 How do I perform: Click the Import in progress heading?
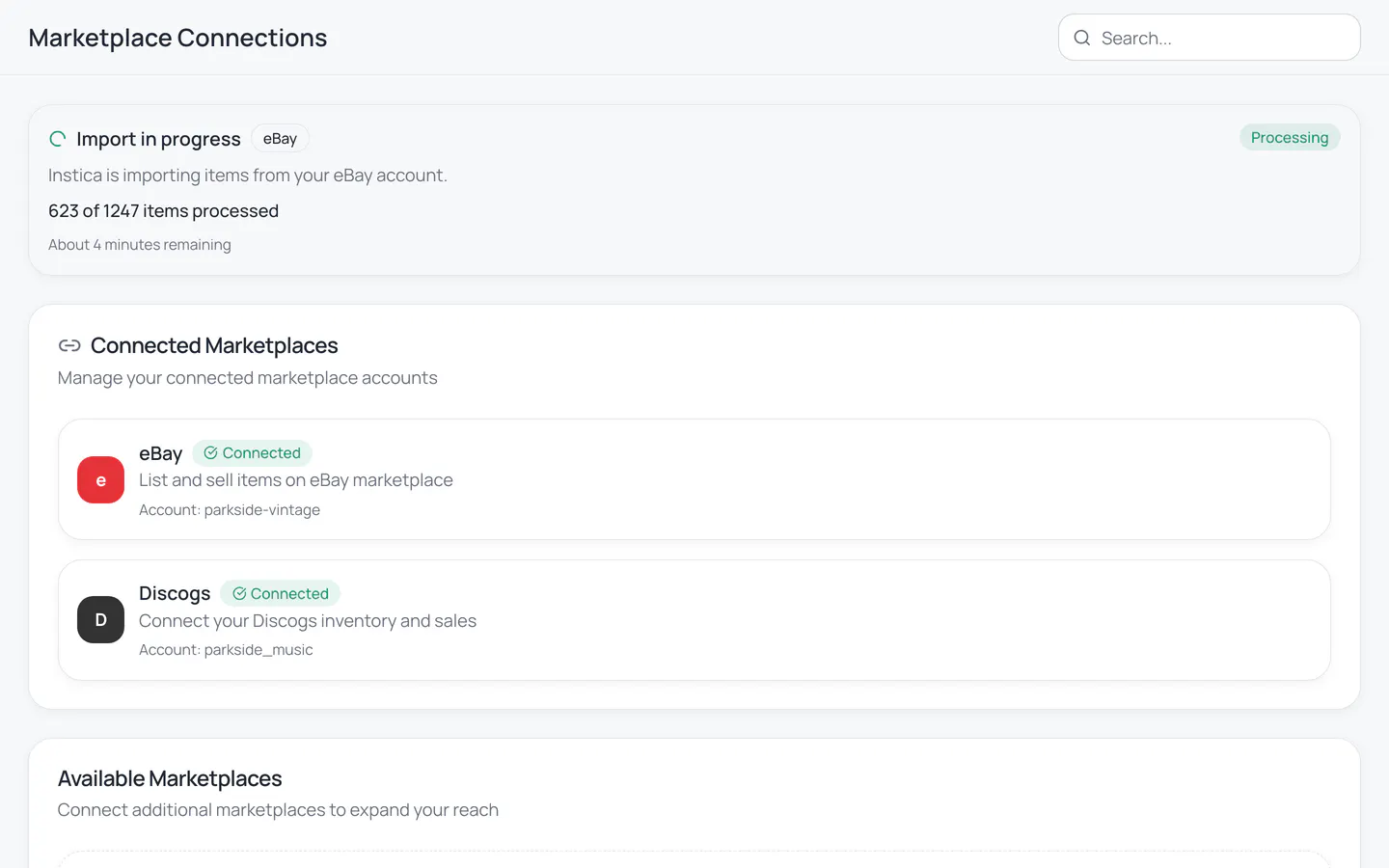[158, 139]
